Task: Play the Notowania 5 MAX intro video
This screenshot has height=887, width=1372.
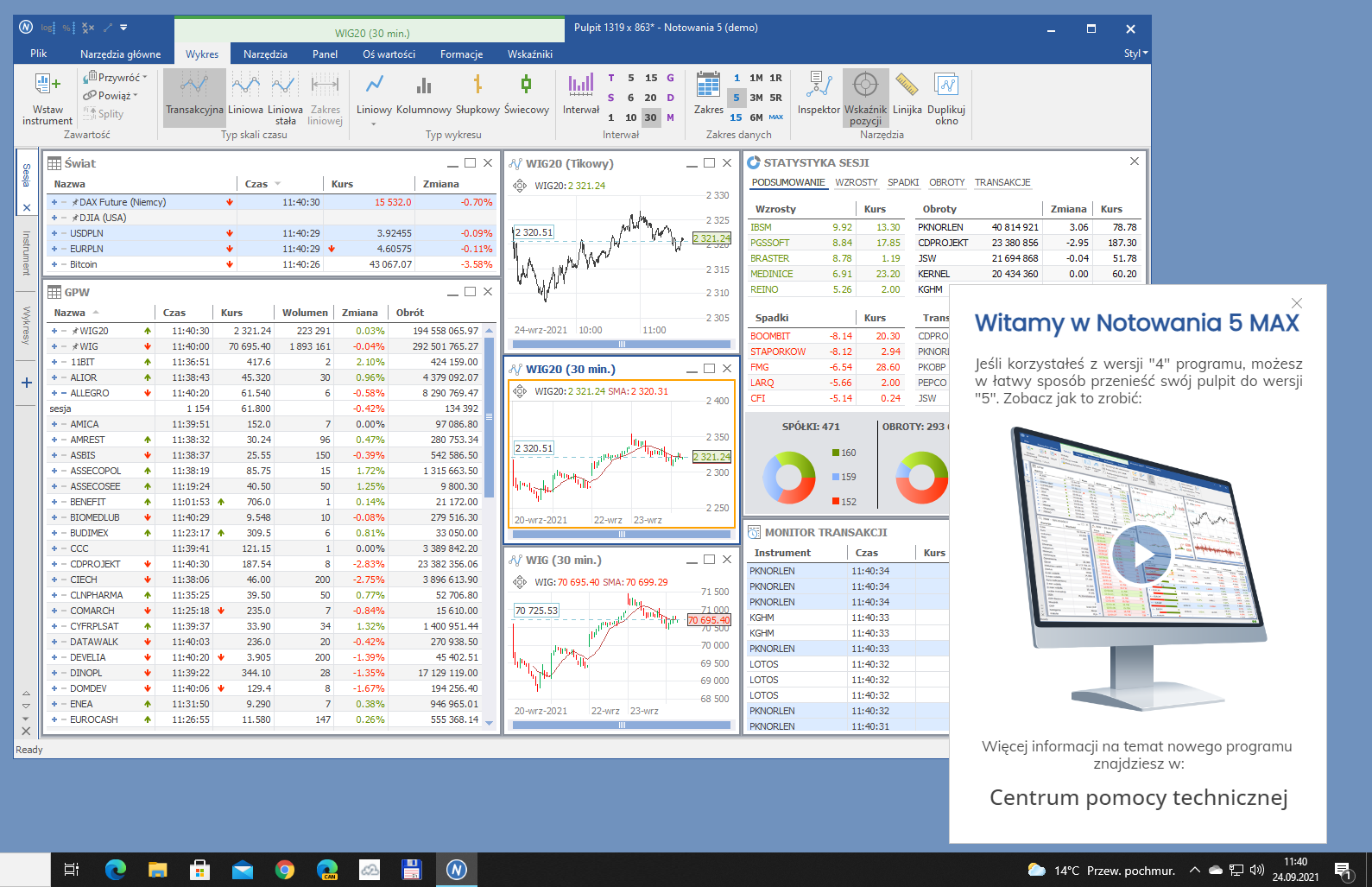Action: coord(1141,554)
